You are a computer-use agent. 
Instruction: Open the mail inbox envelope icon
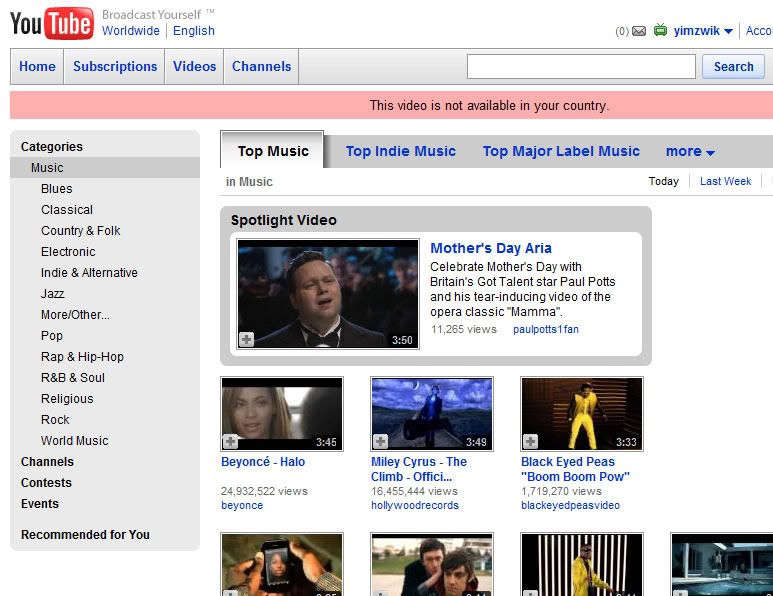(x=639, y=31)
